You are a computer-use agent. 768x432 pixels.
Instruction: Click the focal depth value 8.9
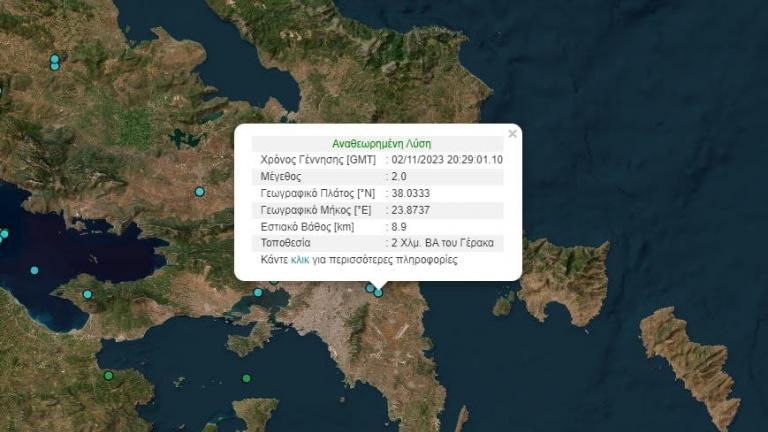coord(398,227)
